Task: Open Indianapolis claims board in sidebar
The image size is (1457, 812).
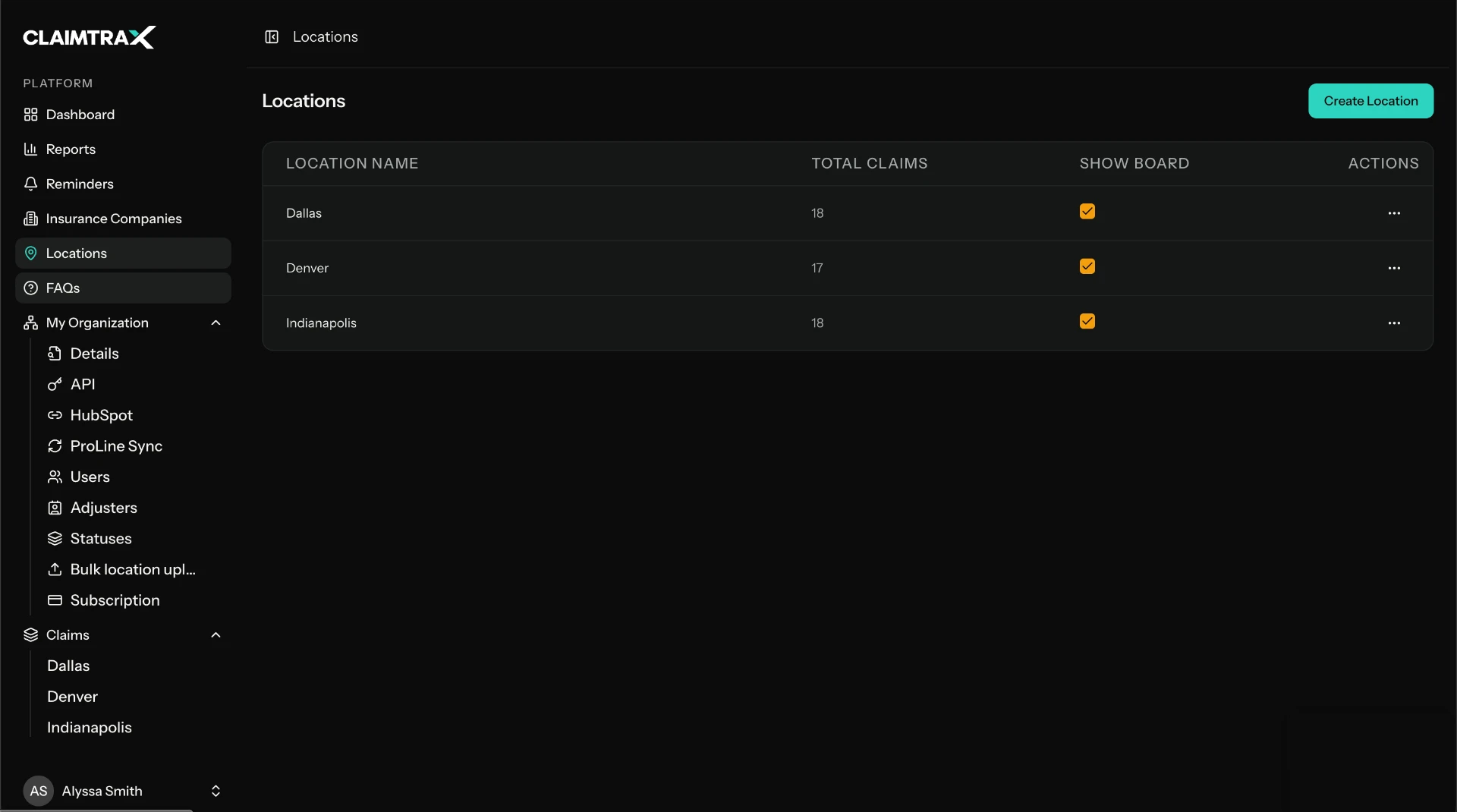Action: (89, 728)
